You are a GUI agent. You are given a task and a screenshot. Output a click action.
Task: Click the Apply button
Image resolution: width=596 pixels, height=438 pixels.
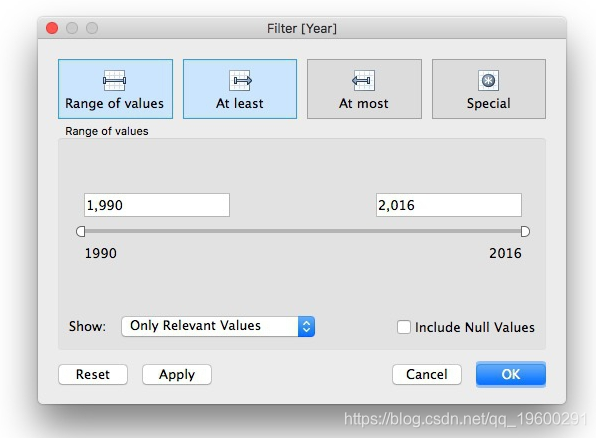(177, 375)
